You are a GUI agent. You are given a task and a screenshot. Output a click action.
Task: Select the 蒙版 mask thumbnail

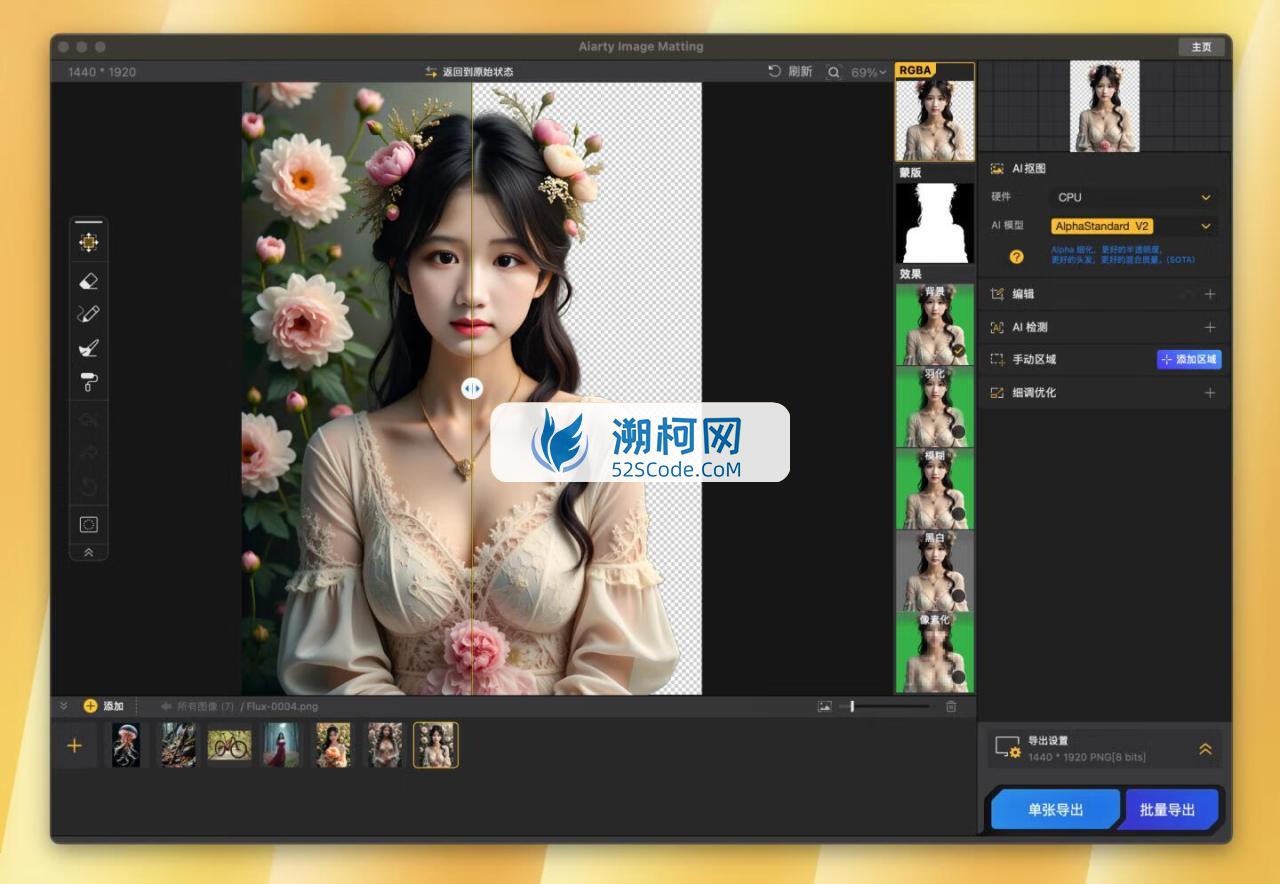click(x=934, y=223)
